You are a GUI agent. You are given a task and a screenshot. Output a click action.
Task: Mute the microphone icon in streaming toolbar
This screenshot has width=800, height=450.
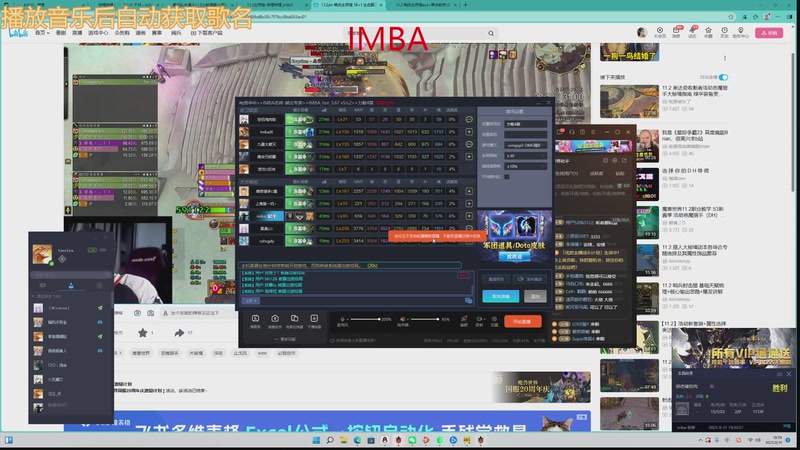[x=342, y=319]
